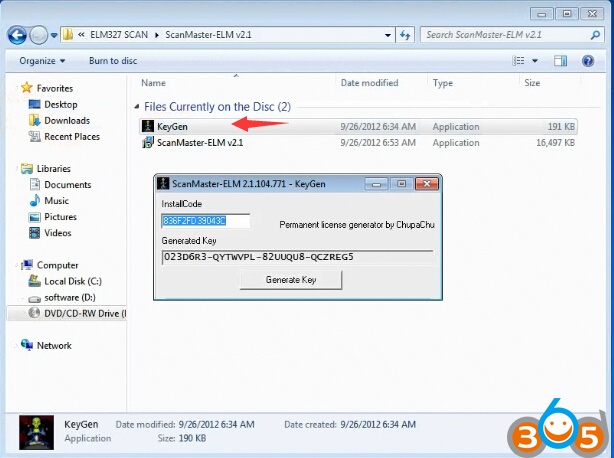Click the Generate Key button
Viewport: 614px width, 458px height.
point(291,280)
